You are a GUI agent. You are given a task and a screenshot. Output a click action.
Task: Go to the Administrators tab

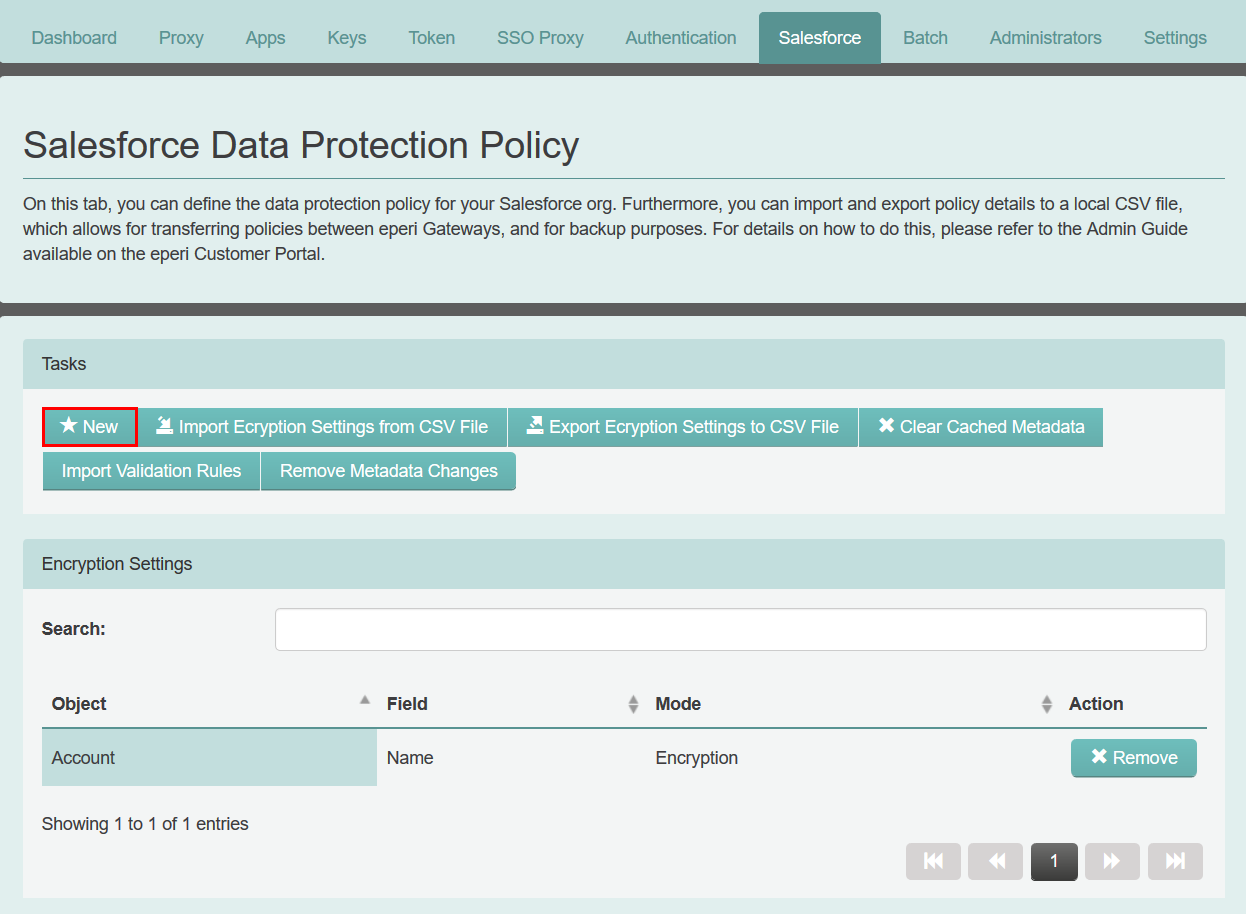(x=1046, y=38)
